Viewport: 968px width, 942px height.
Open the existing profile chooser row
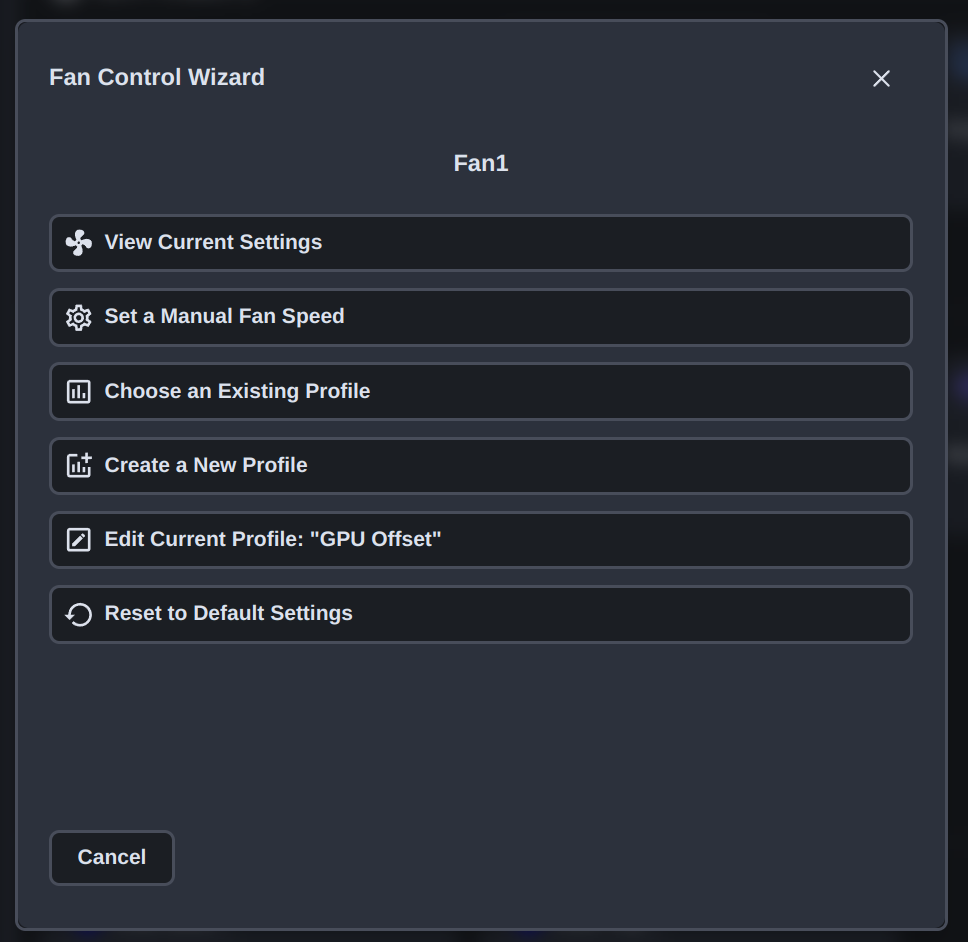tap(480, 390)
